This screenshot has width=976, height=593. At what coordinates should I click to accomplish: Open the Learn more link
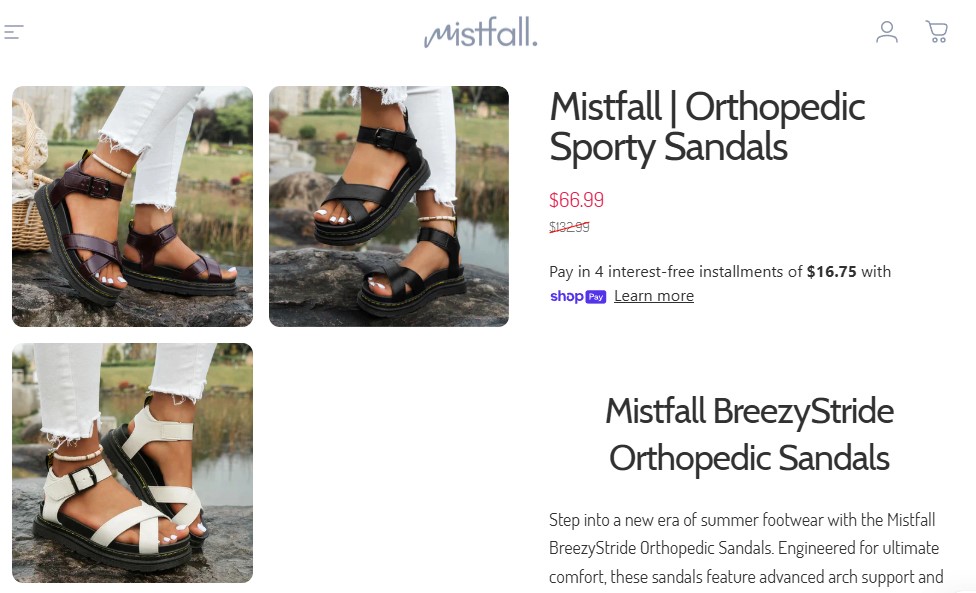pos(654,296)
